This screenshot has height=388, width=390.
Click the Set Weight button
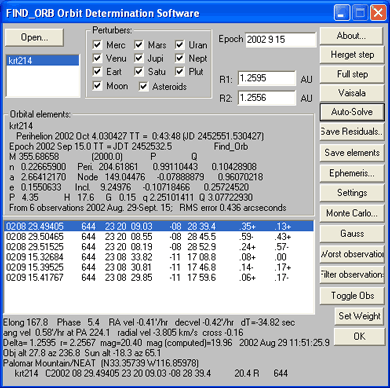(x=359, y=316)
